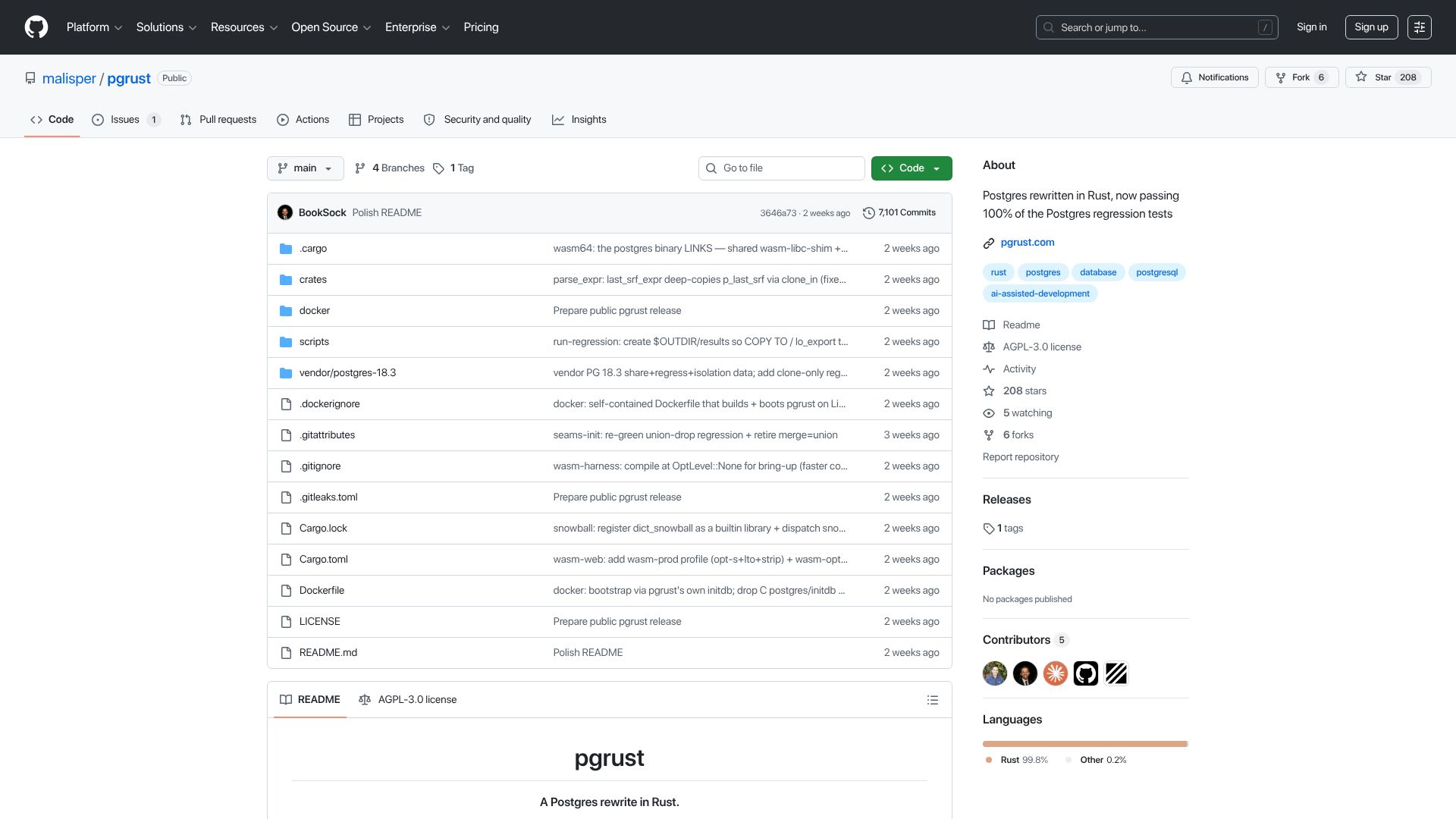Click the BookSock commit author avatar
The width and height of the screenshot is (1456, 819).
[285, 213]
